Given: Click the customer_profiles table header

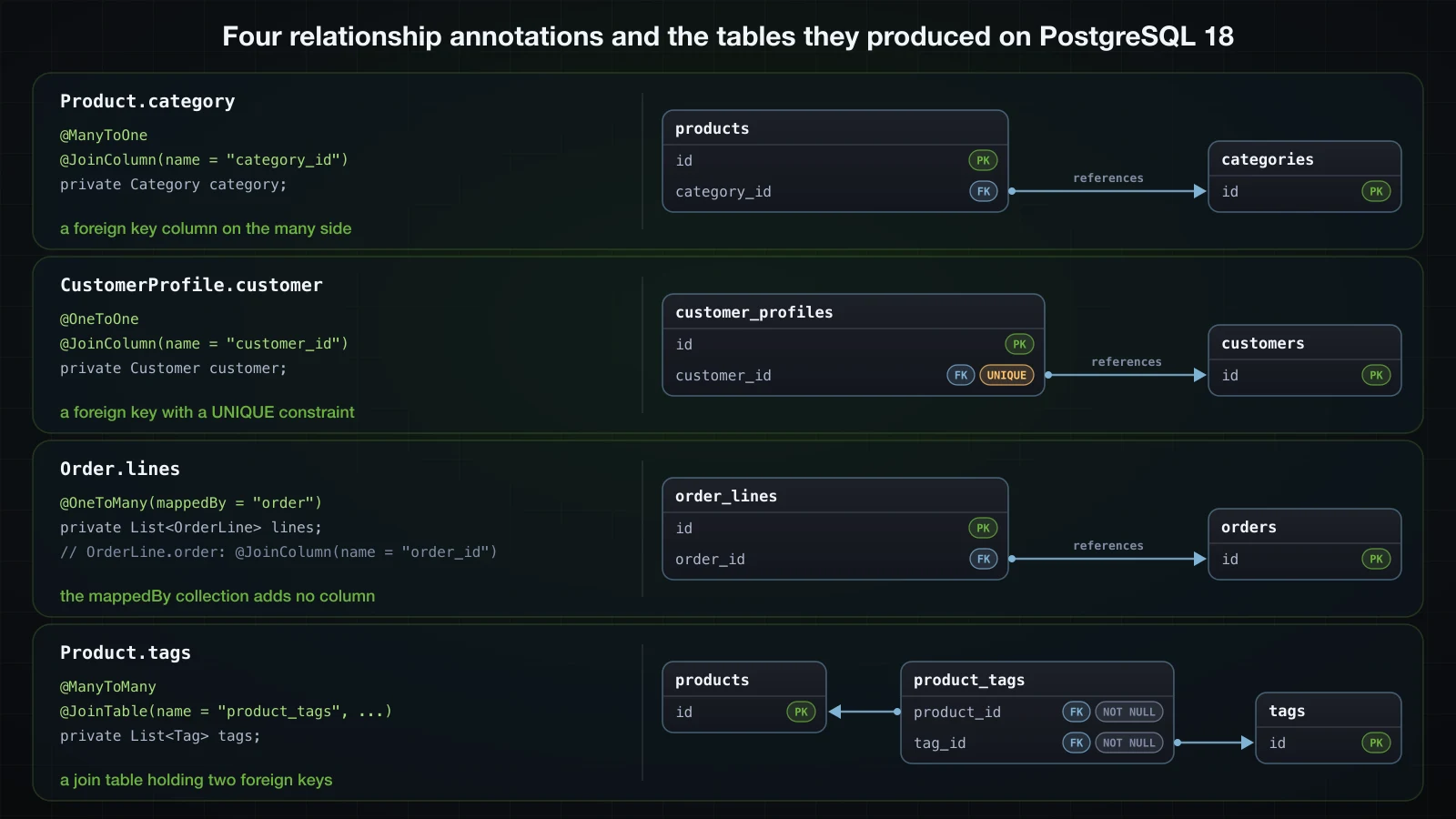Looking at the screenshot, I should point(854,312).
